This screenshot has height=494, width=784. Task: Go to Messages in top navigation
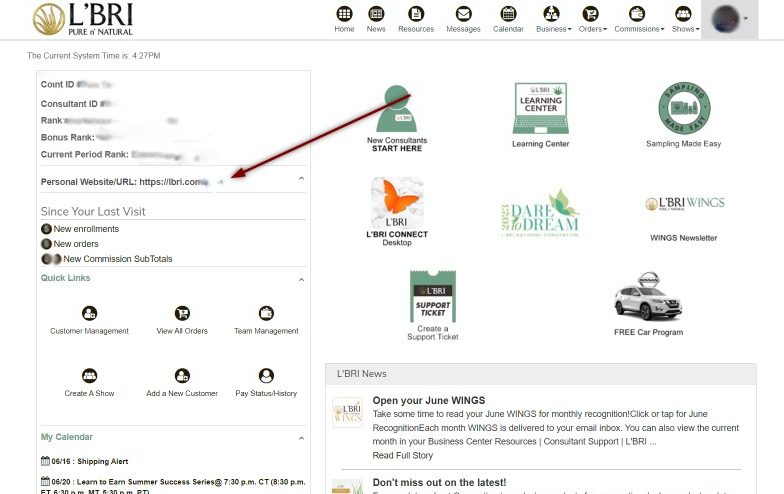[463, 19]
